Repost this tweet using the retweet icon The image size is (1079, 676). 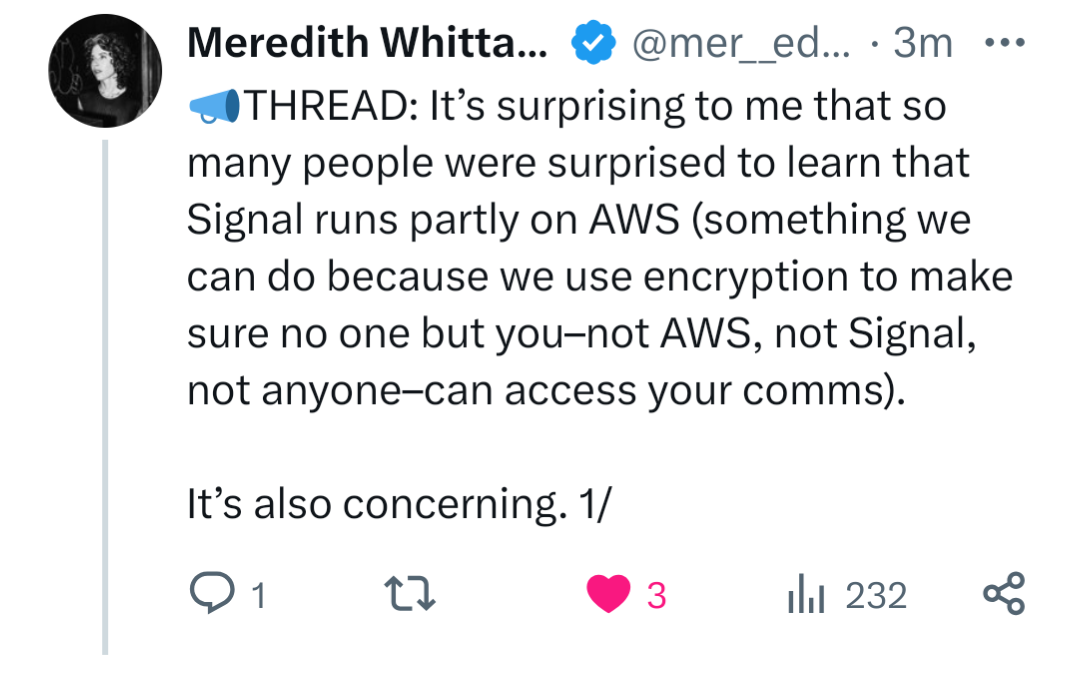tap(411, 596)
